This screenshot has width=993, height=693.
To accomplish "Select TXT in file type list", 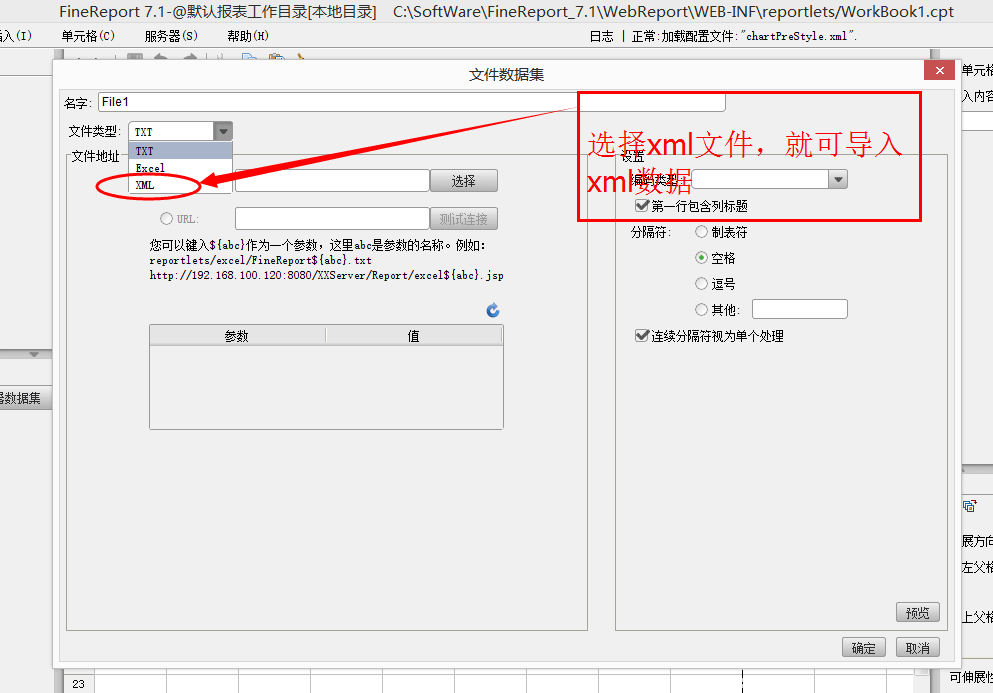I will [180, 151].
